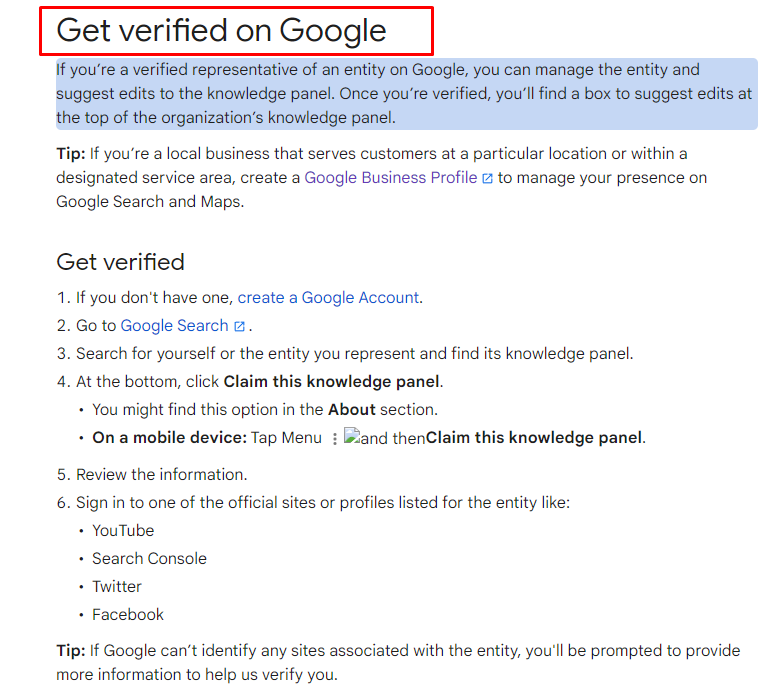Click the three-dot Menu icon
Image resolution: width=775 pixels, height=697 pixels.
click(335, 438)
